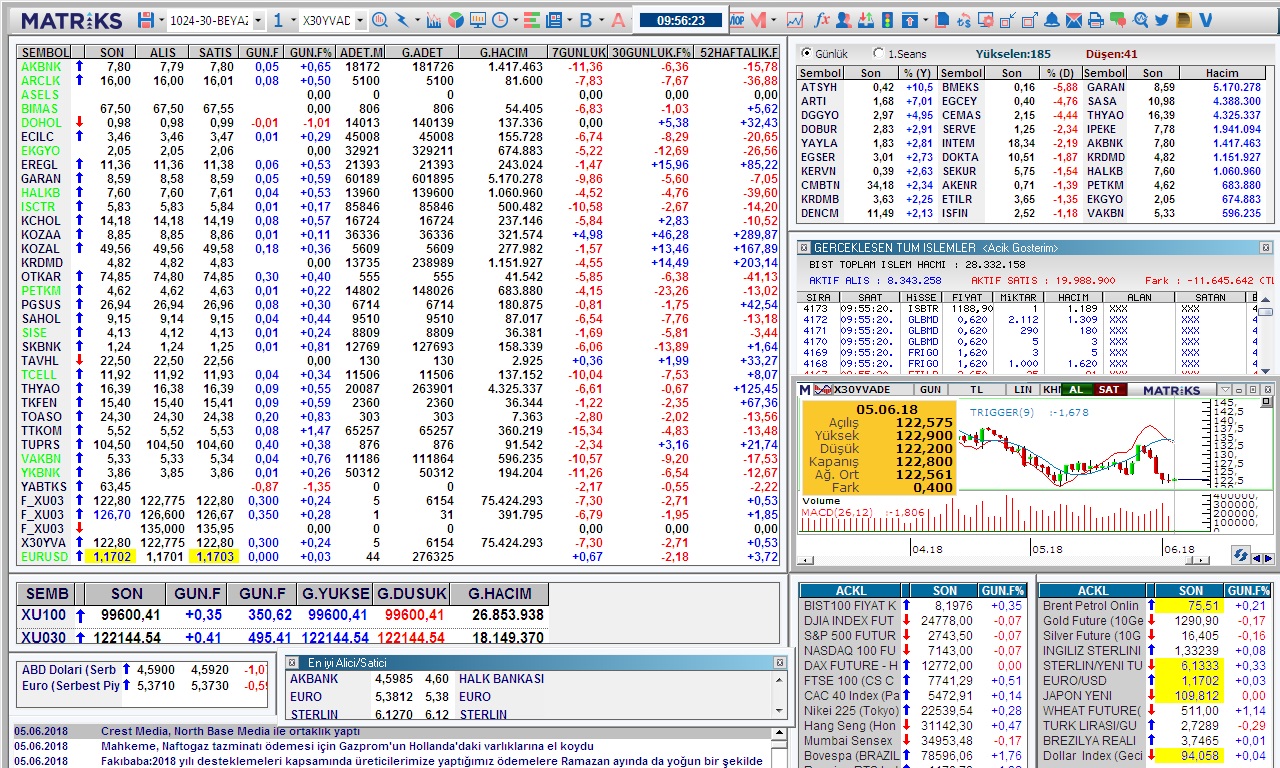Click the colored pie chart icon
The image size is (1280, 768).
455,20
